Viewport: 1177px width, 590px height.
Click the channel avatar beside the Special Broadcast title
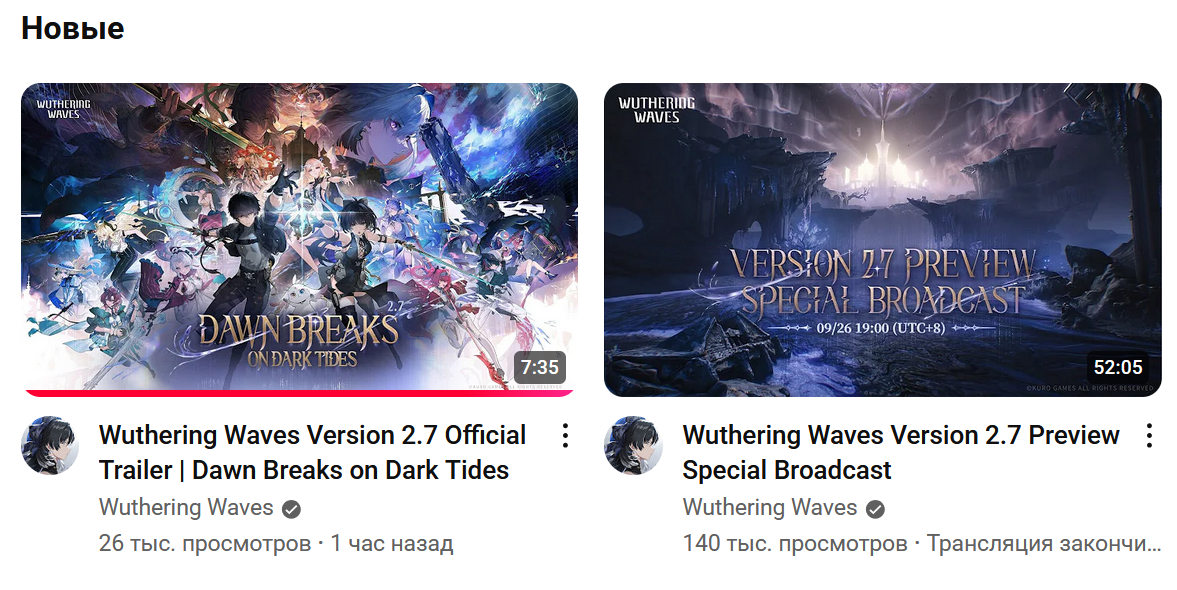[633, 446]
